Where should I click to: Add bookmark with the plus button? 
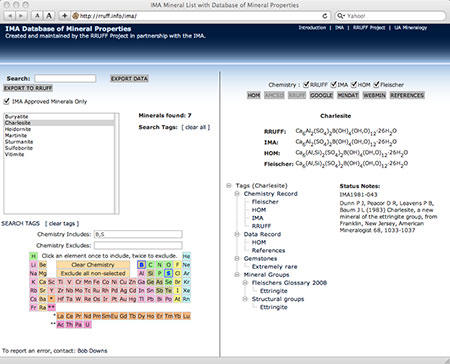[64, 16]
